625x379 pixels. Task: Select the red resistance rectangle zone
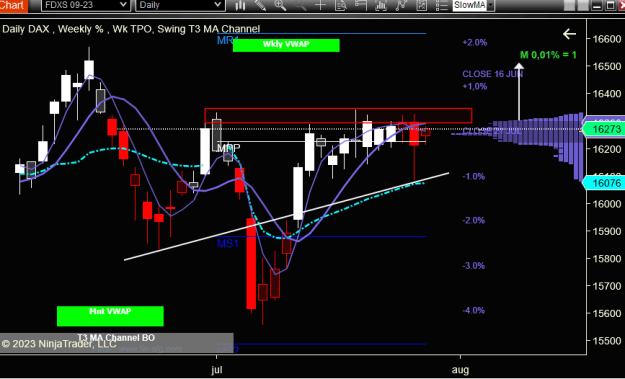pyautogui.click(x=338, y=116)
